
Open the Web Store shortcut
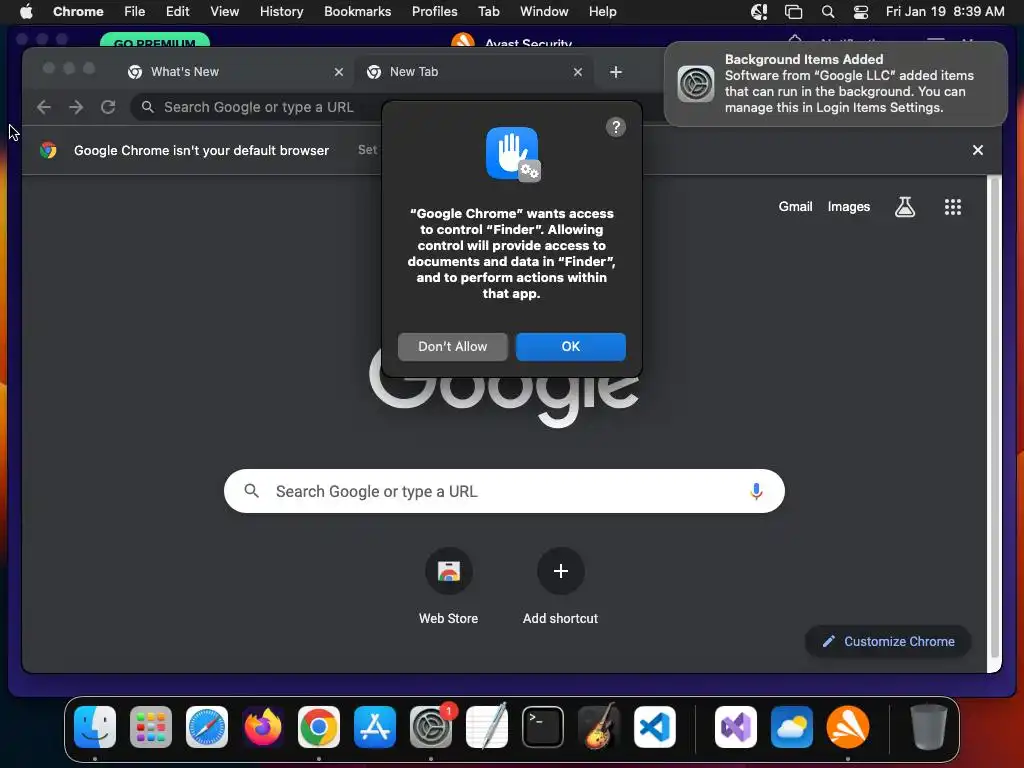[448, 586]
